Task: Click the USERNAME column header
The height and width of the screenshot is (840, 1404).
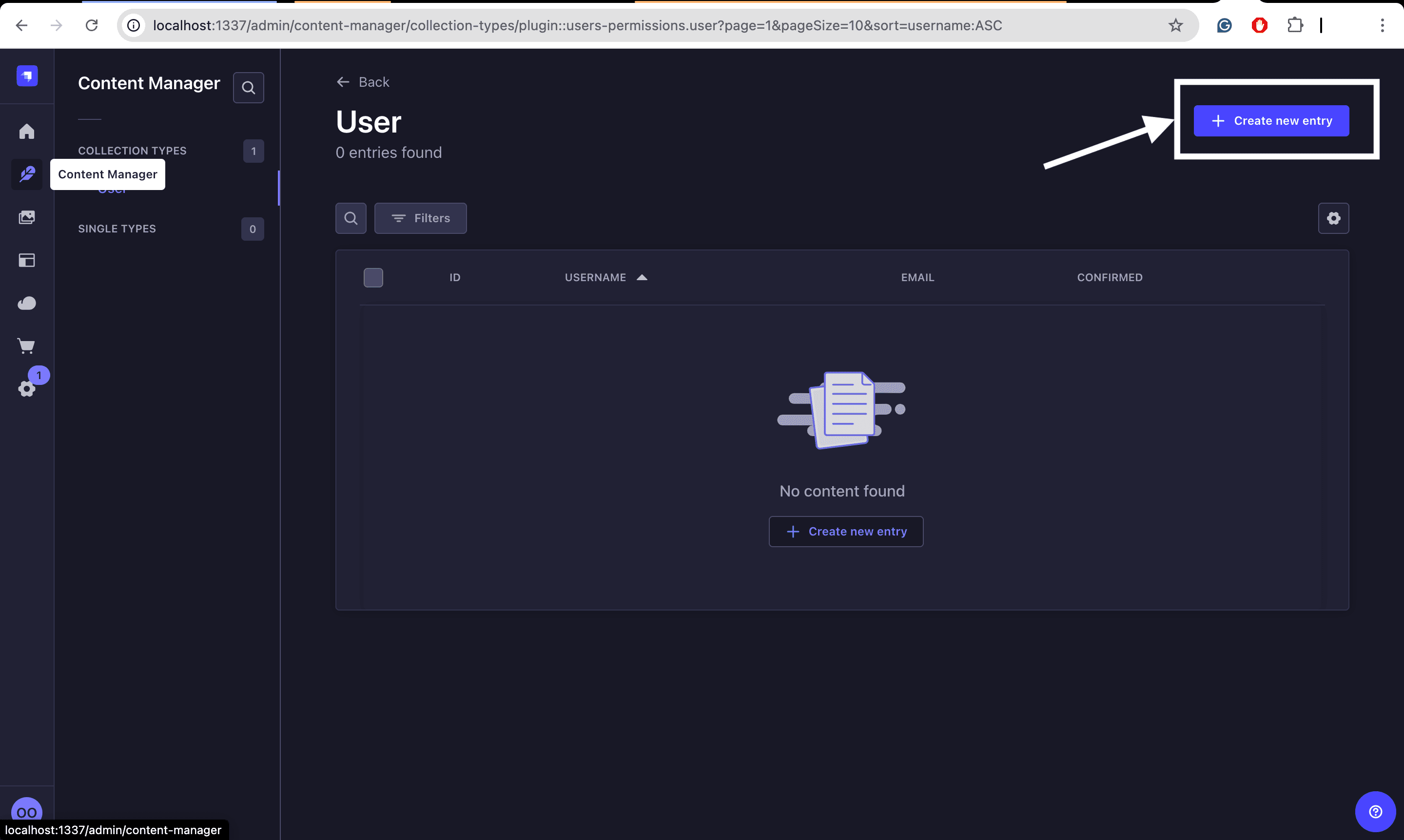Action: tap(595, 277)
